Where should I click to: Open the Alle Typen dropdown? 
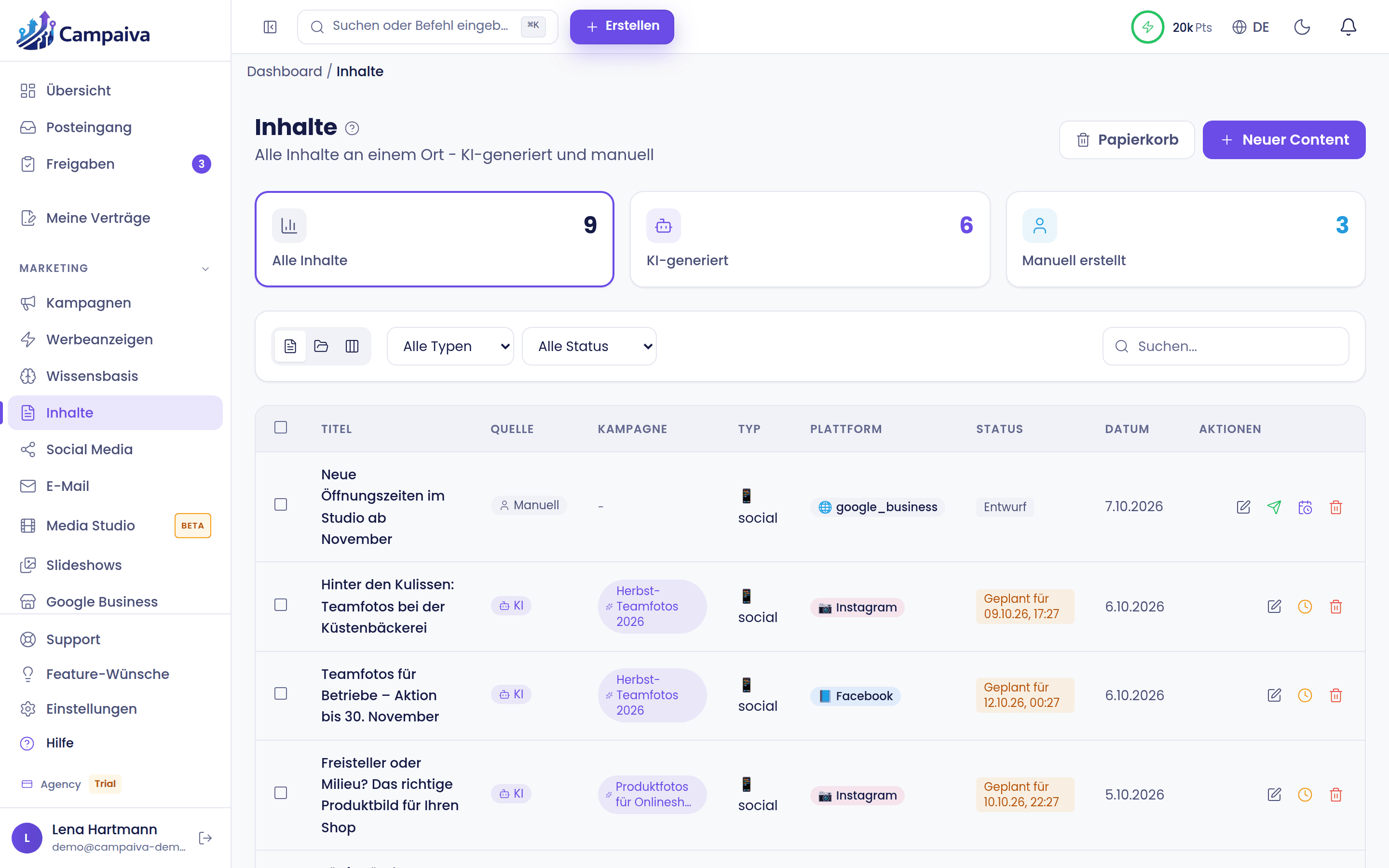point(450,346)
